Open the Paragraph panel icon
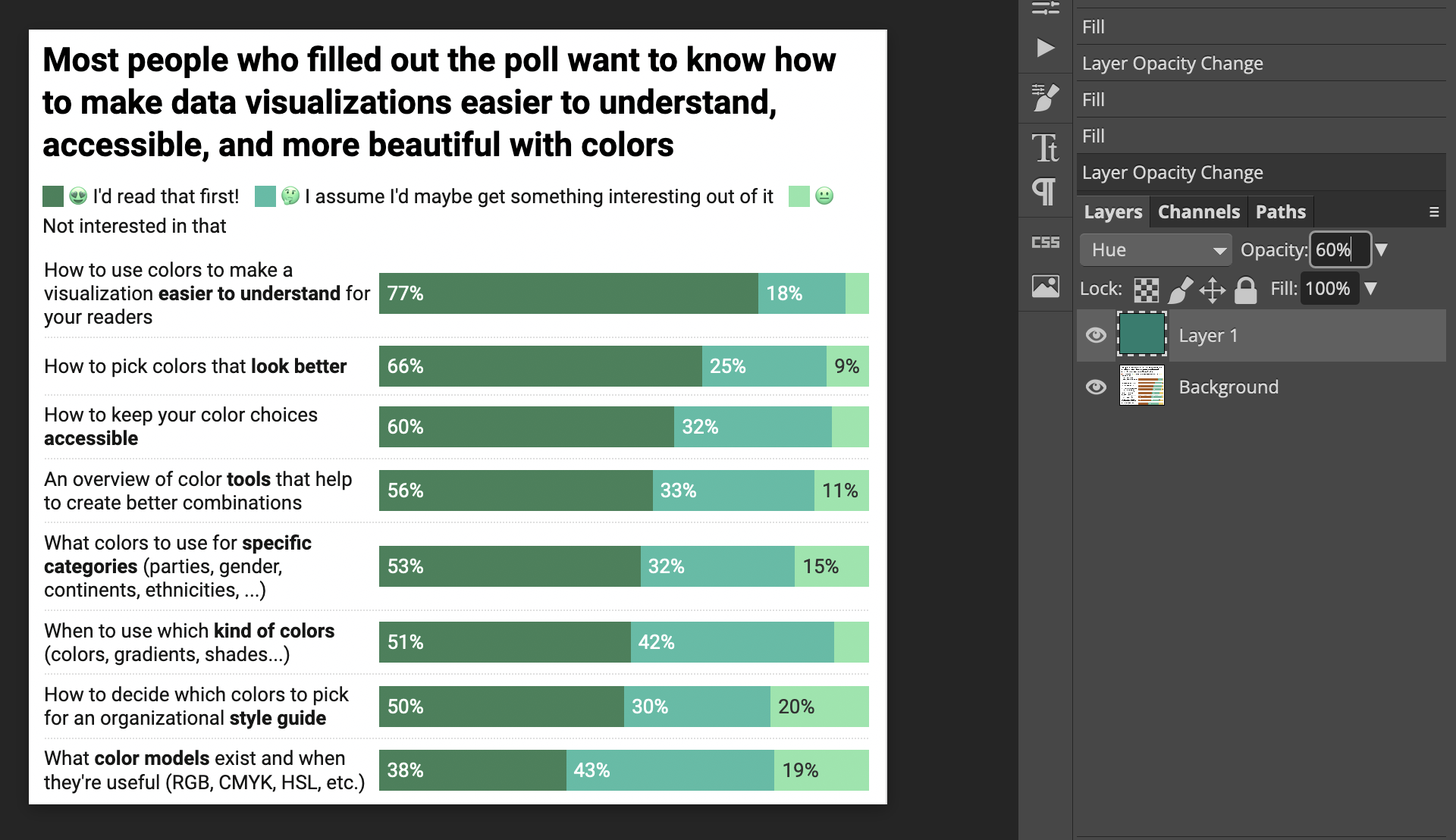Viewport: 1456px width, 840px height. click(x=1045, y=192)
